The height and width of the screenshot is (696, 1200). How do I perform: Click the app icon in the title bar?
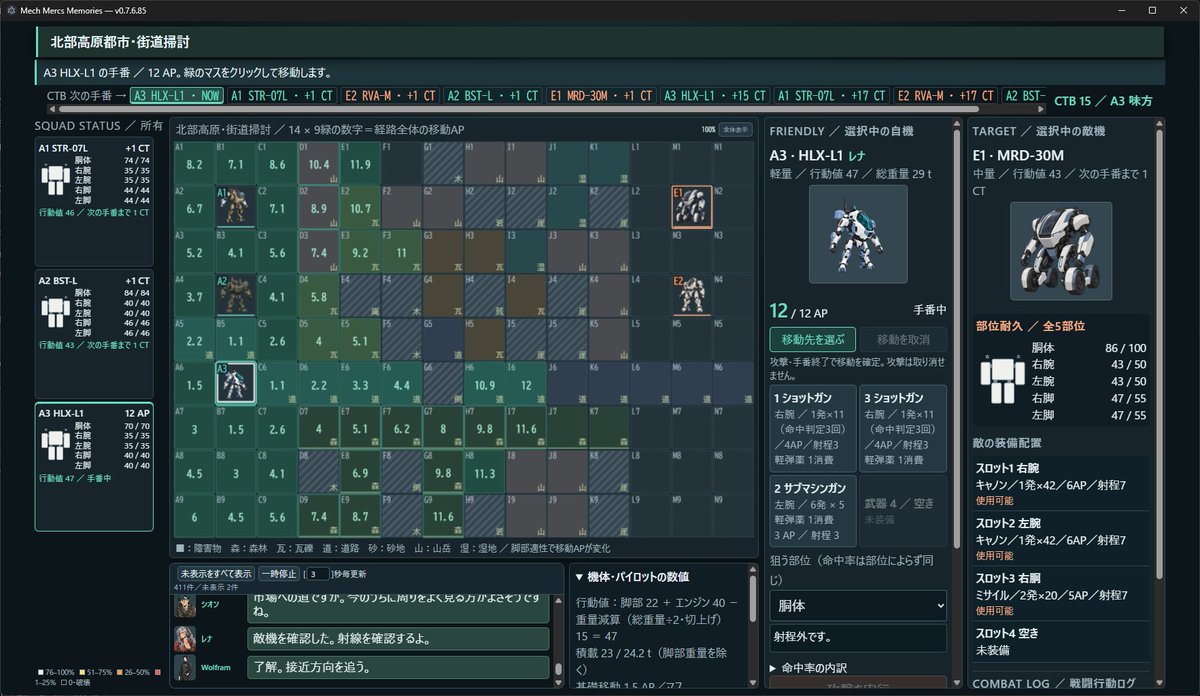[10, 9]
